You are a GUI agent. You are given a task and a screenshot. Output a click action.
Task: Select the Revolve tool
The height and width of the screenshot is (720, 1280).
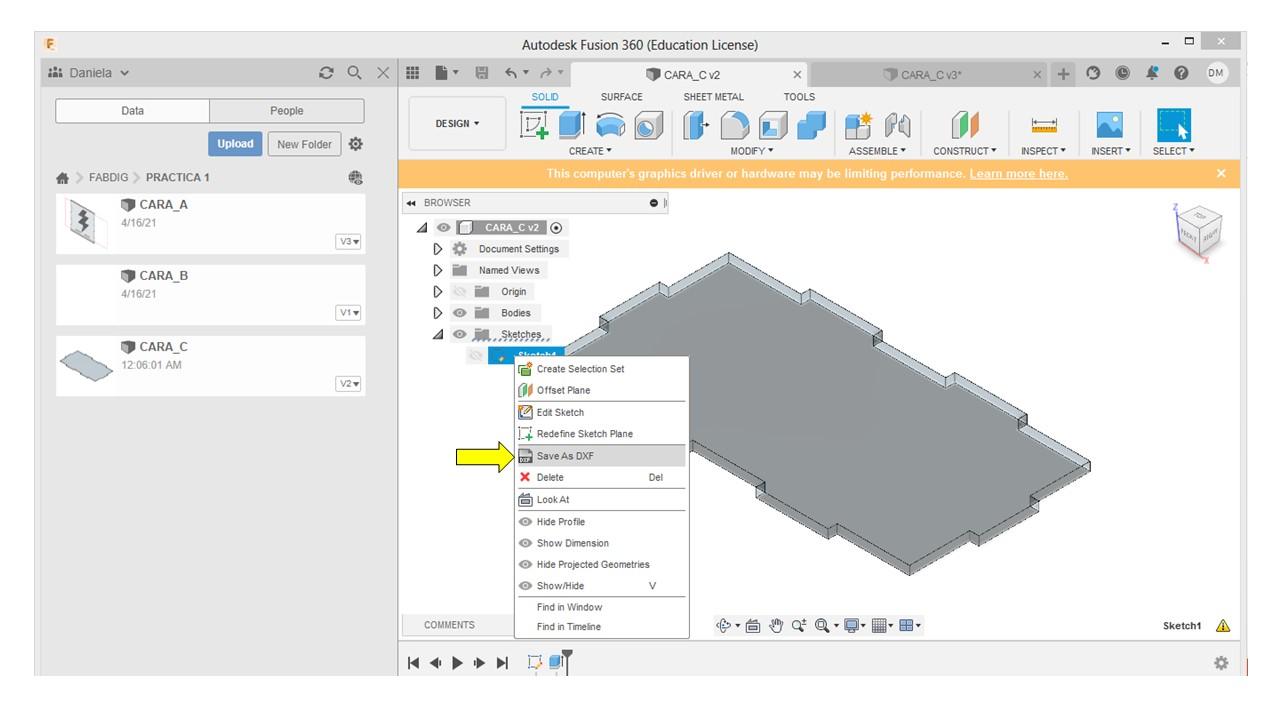tap(611, 125)
